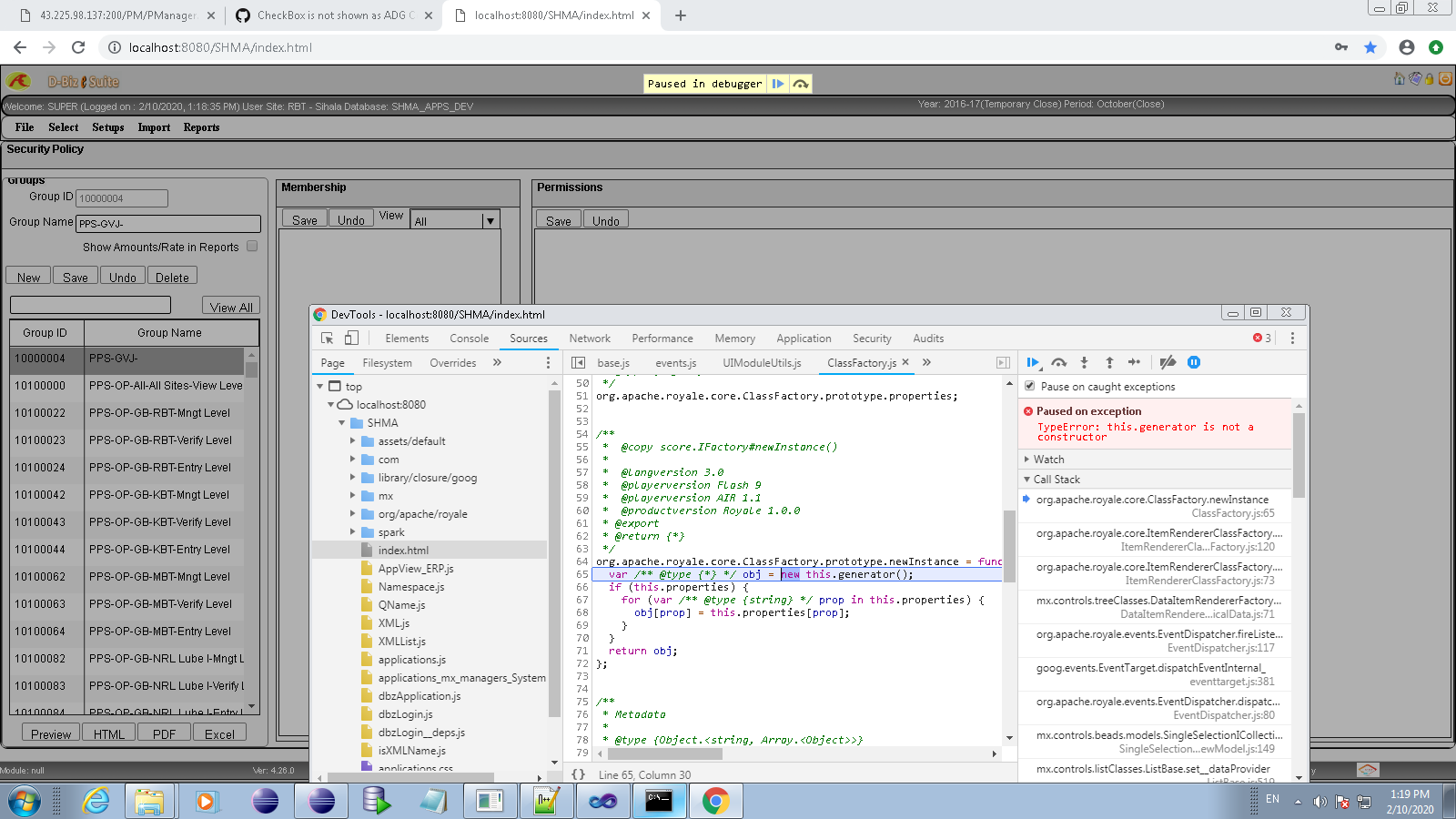This screenshot has height=819, width=1456.
Task: Select the Elements inspector arrow tool
Action: pyautogui.click(x=327, y=338)
